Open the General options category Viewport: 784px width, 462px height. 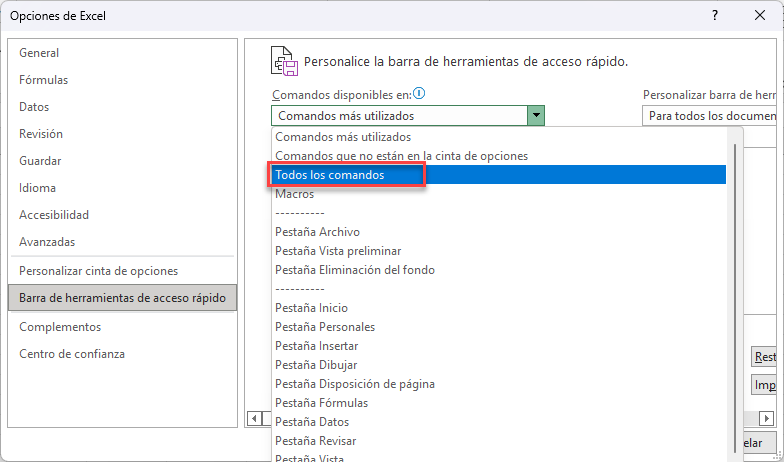(x=122, y=53)
